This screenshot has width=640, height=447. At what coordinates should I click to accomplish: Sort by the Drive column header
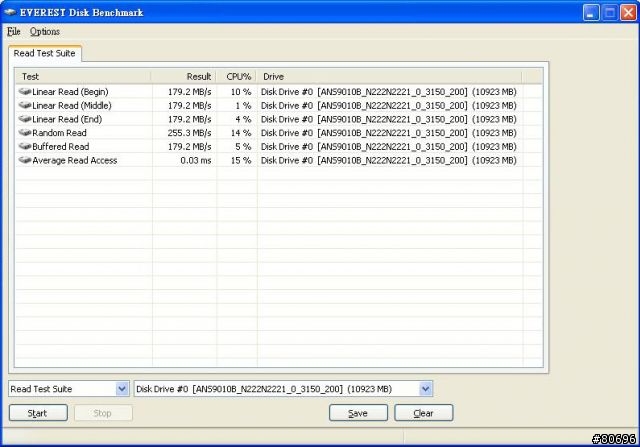(389, 76)
